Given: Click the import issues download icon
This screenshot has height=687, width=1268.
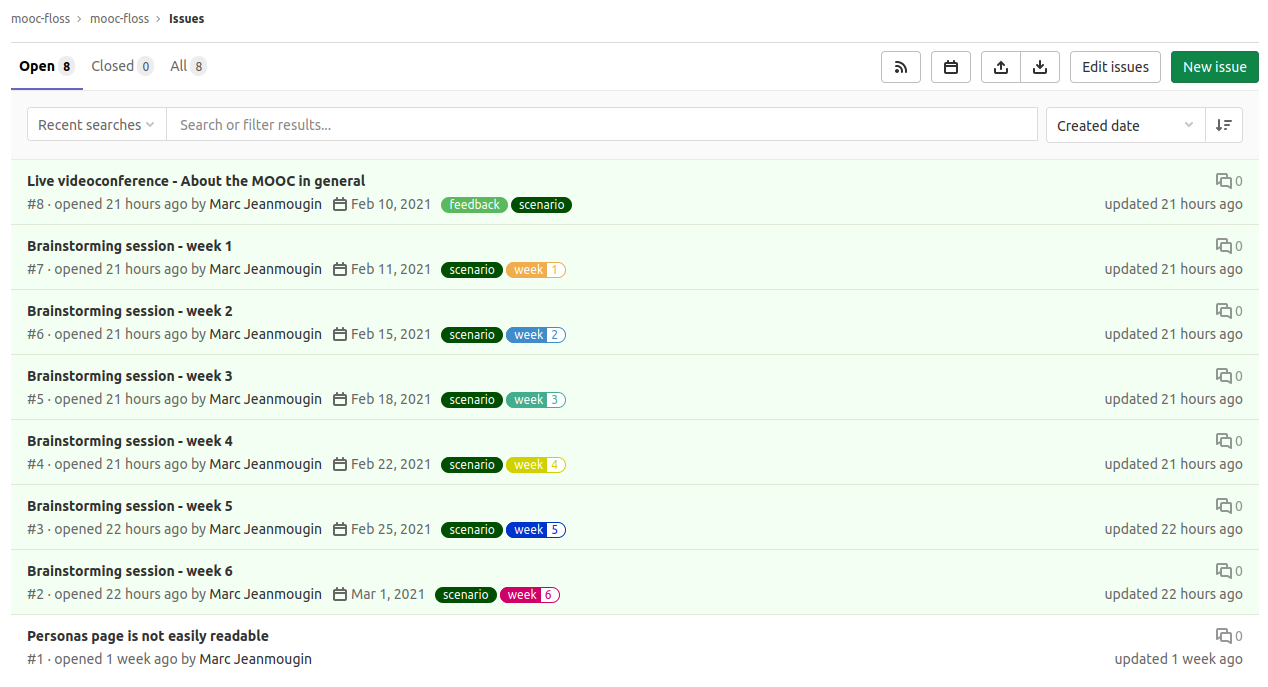Looking at the screenshot, I should click(x=1040, y=67).
